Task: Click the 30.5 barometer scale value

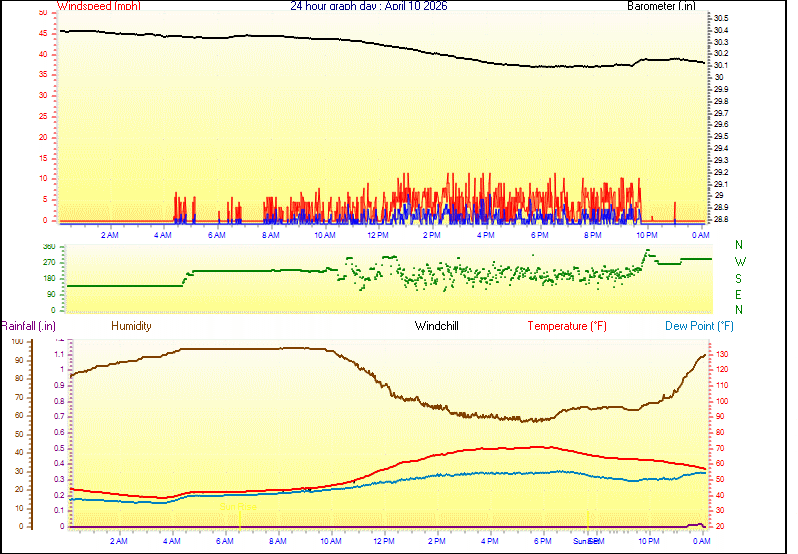Action: pyautogui.click(x=720, y=19)
